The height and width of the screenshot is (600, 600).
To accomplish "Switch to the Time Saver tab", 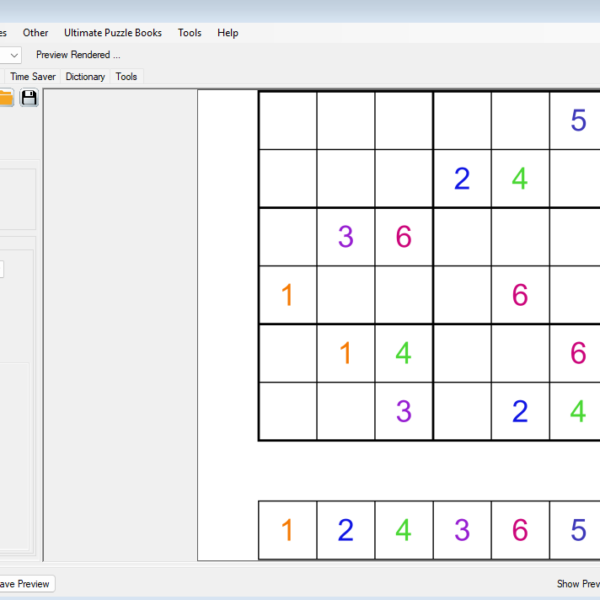I will (33, 76).
